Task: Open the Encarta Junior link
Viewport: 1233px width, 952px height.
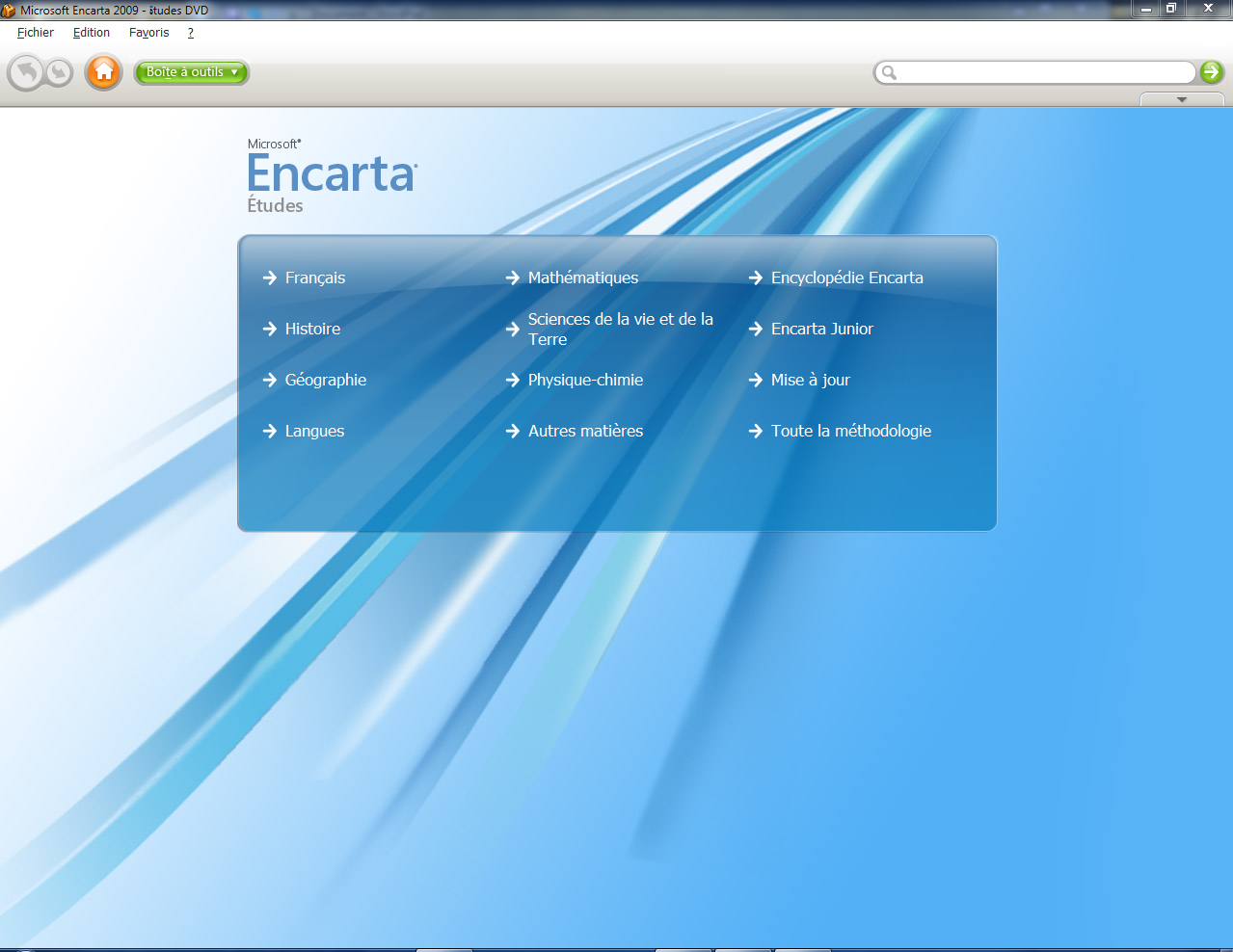Action: (822, 329)
